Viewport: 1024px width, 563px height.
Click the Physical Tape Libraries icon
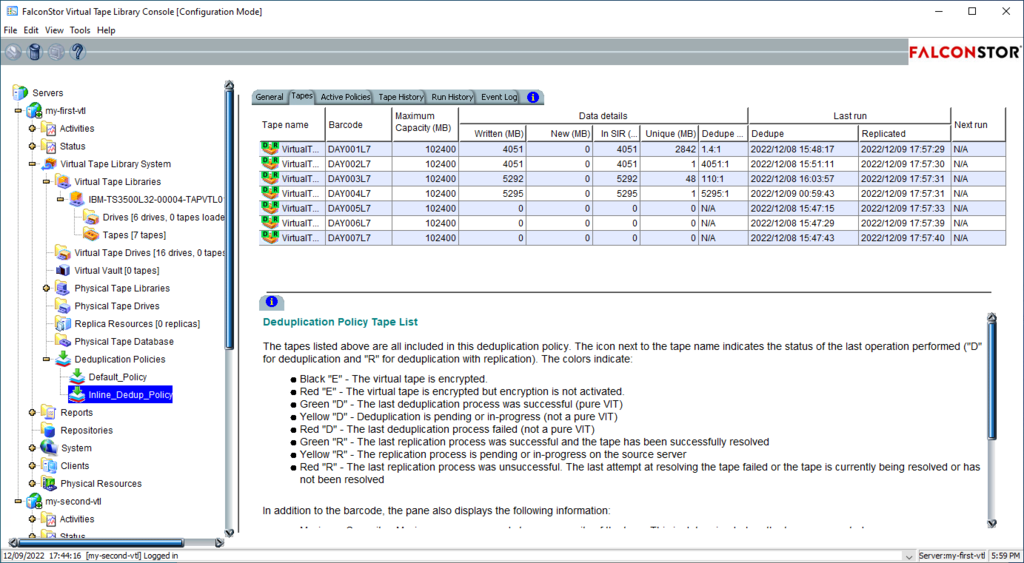(63, 288)
